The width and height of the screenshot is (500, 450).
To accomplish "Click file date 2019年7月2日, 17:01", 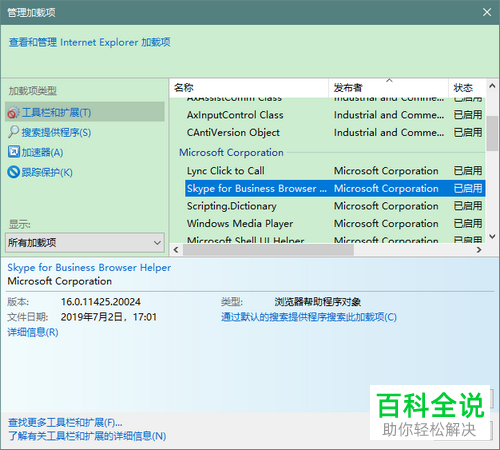I will click(x=109, y=317).
